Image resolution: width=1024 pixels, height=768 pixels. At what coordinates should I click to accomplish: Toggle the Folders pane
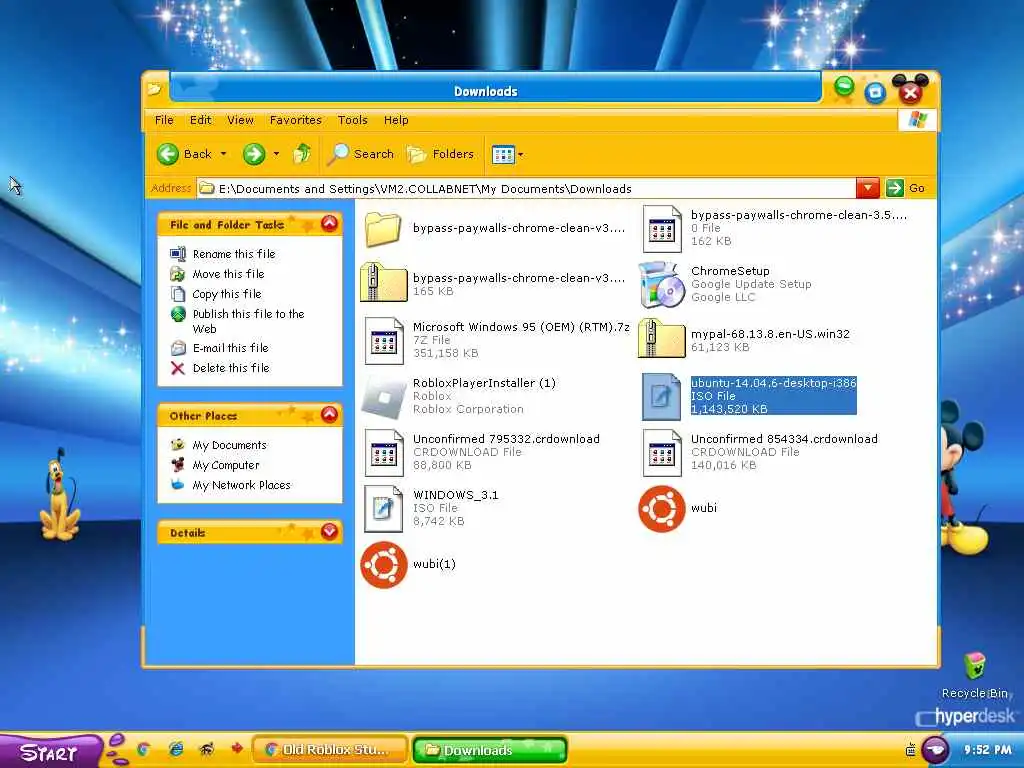[x=440, y=154]
